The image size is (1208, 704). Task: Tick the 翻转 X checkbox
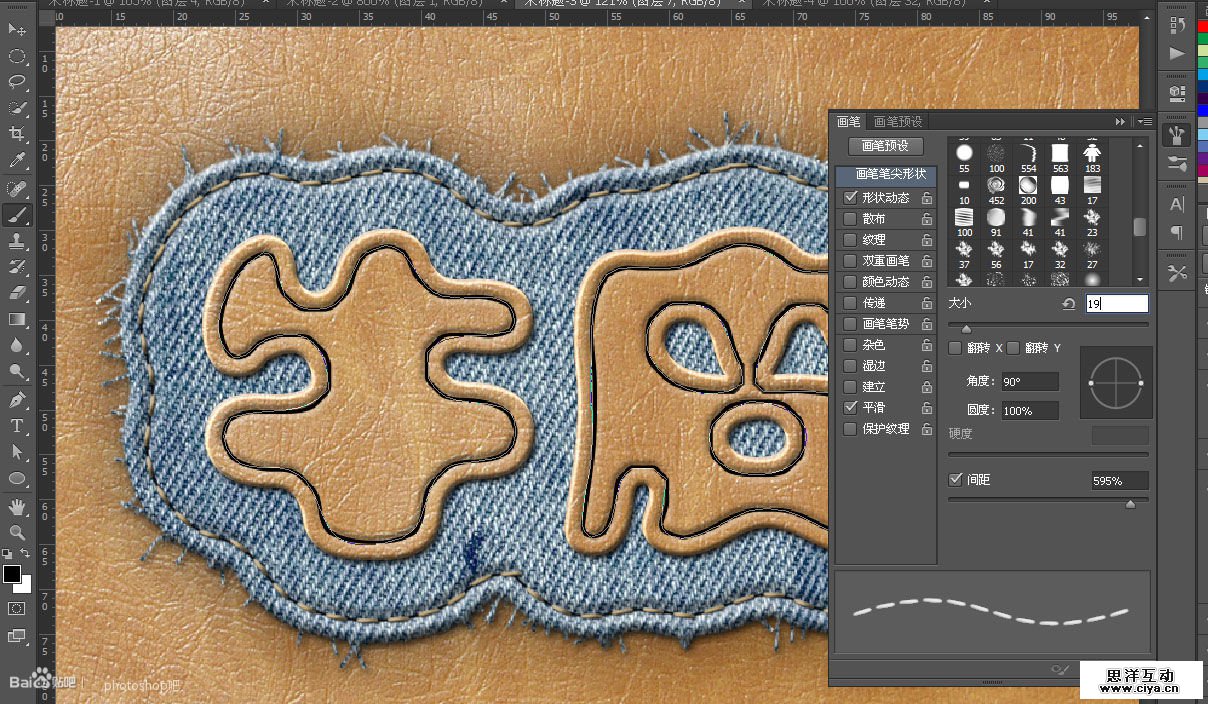click(955, 347)
